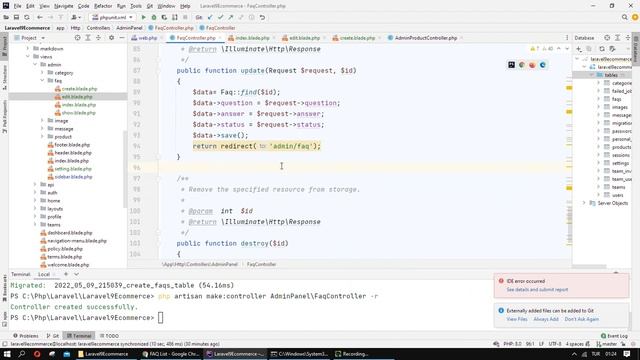
Task: Open Search Everywhere magnifier icon
Action: point(624,18)
